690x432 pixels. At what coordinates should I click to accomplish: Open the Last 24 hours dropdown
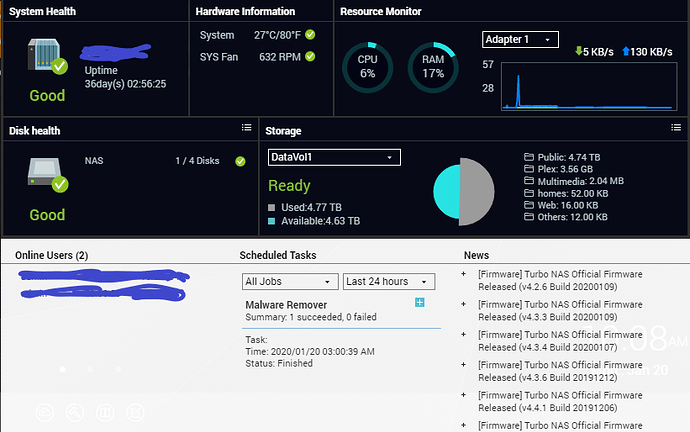click(x=389, y=282)
